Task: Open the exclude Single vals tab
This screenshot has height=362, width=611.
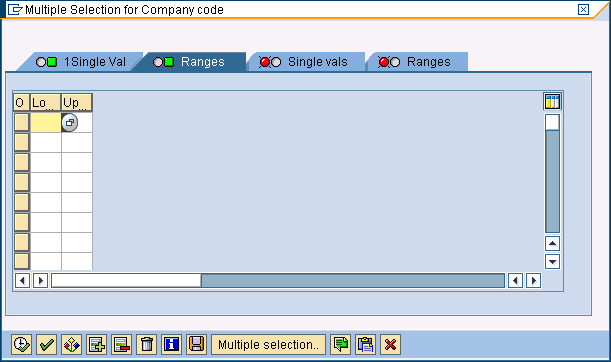Action: point(307,62)
